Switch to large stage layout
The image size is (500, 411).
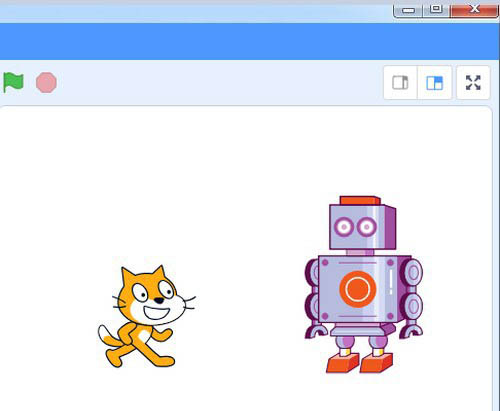[x=435, y=83]
